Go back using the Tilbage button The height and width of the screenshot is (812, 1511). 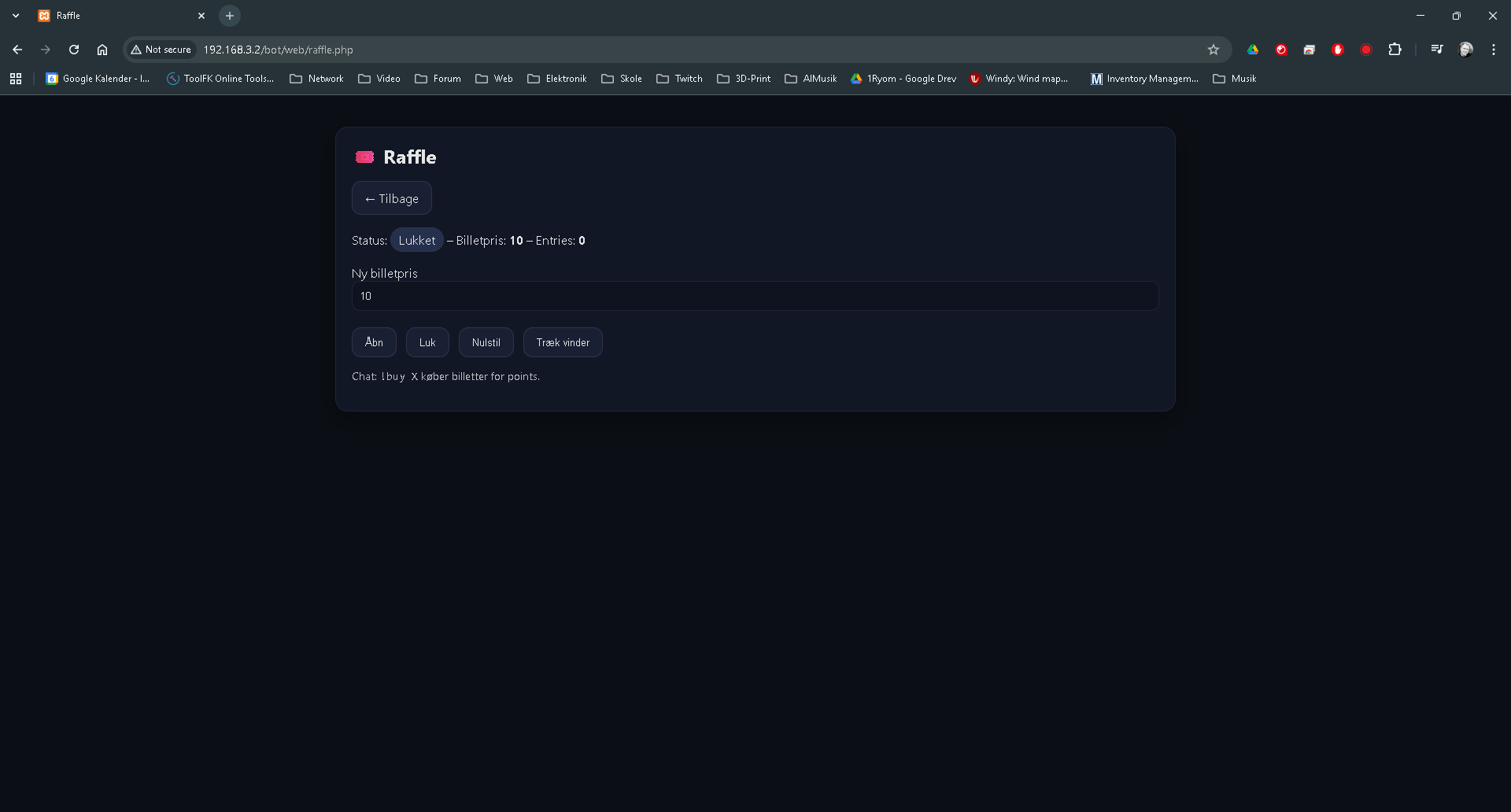391,198
